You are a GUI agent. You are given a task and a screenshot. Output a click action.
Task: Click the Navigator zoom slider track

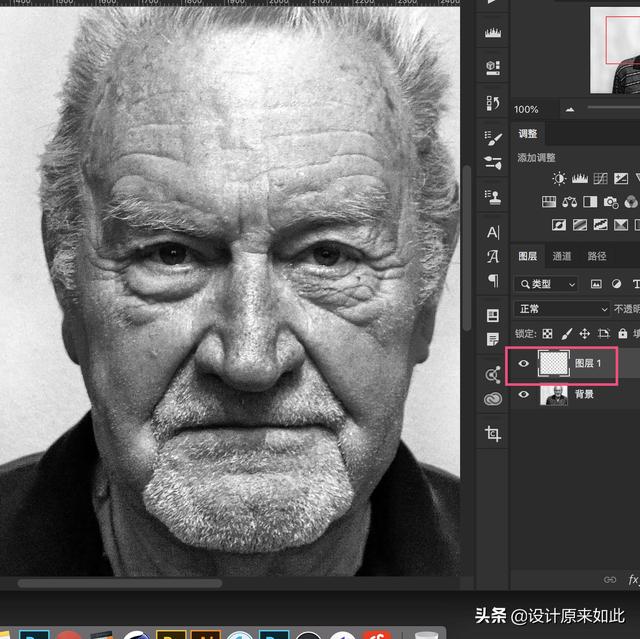pyautogui.click(x=613, y=107)
